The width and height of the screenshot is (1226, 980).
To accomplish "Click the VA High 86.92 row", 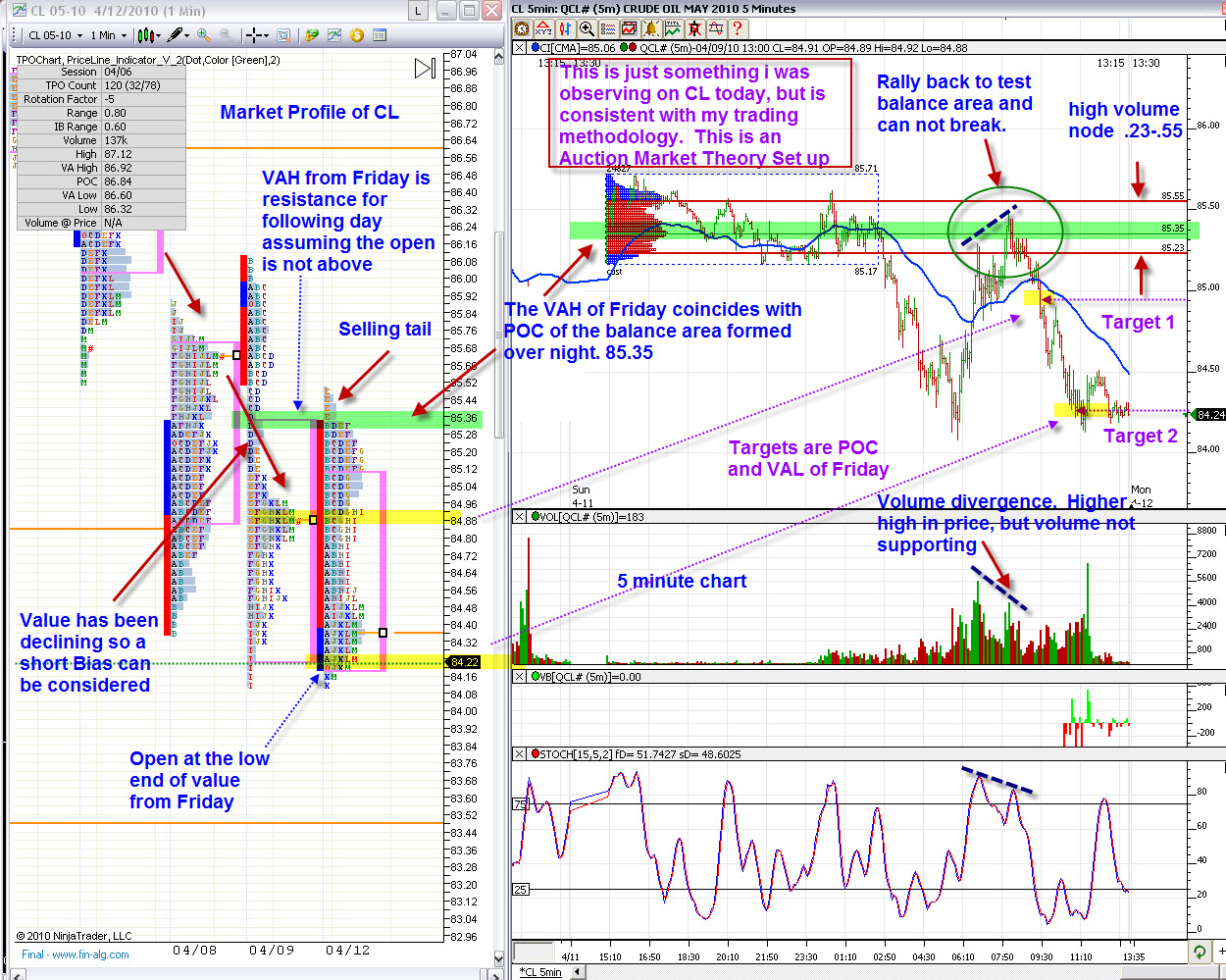I will (101, 168).
